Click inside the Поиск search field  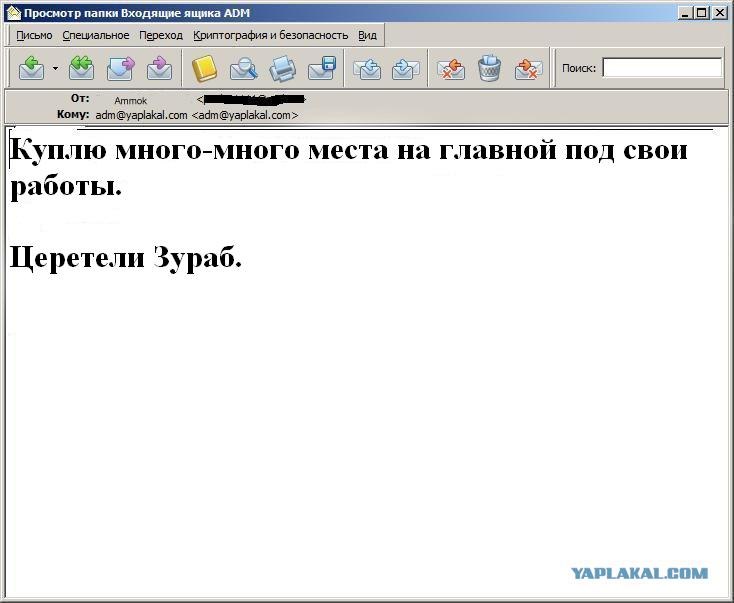point(662,68)
